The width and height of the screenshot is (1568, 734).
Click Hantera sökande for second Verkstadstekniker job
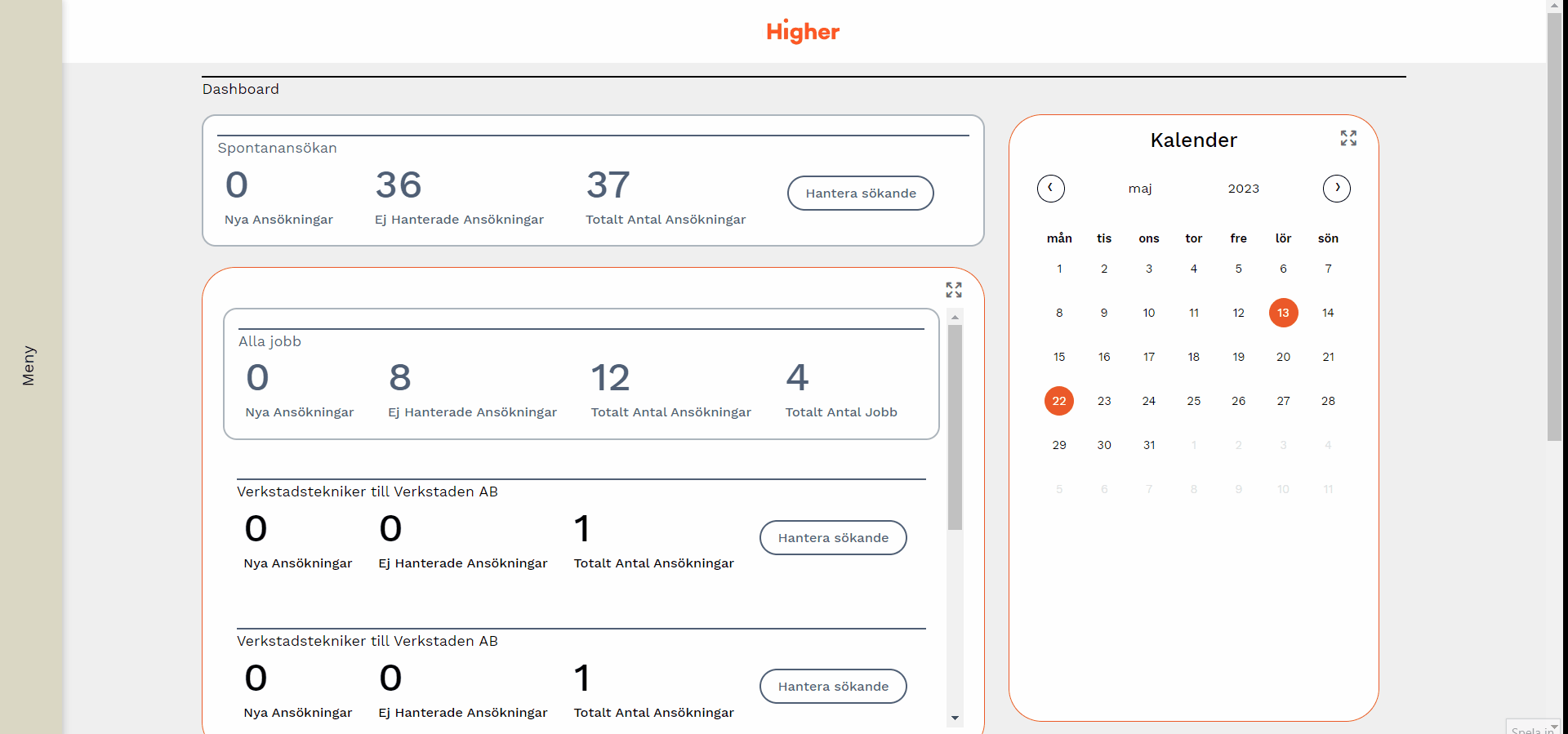pyautogui.click(x=832, y=687)
